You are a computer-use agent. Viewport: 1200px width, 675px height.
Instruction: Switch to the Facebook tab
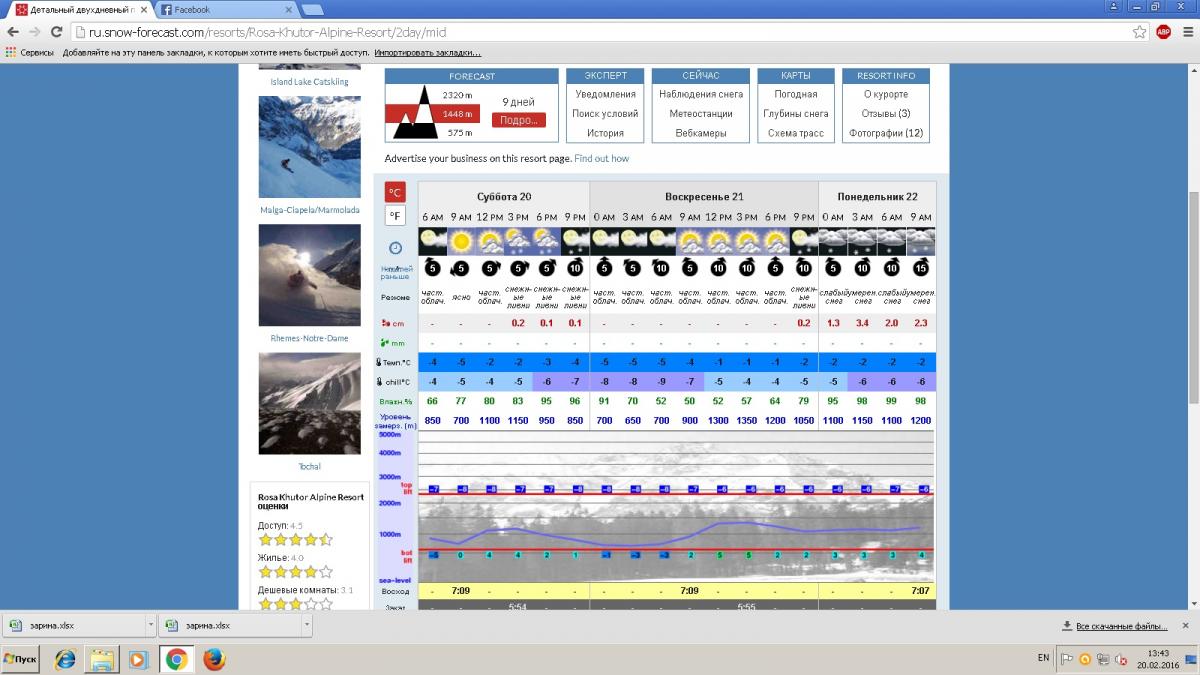pos(223,9)
